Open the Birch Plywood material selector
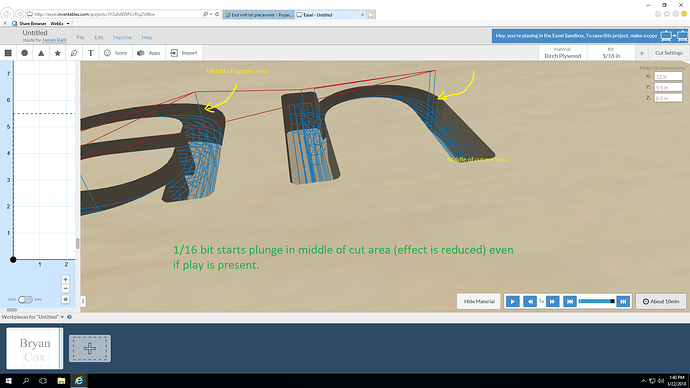Viewport: 690px width, 388px height. [562, 53]
